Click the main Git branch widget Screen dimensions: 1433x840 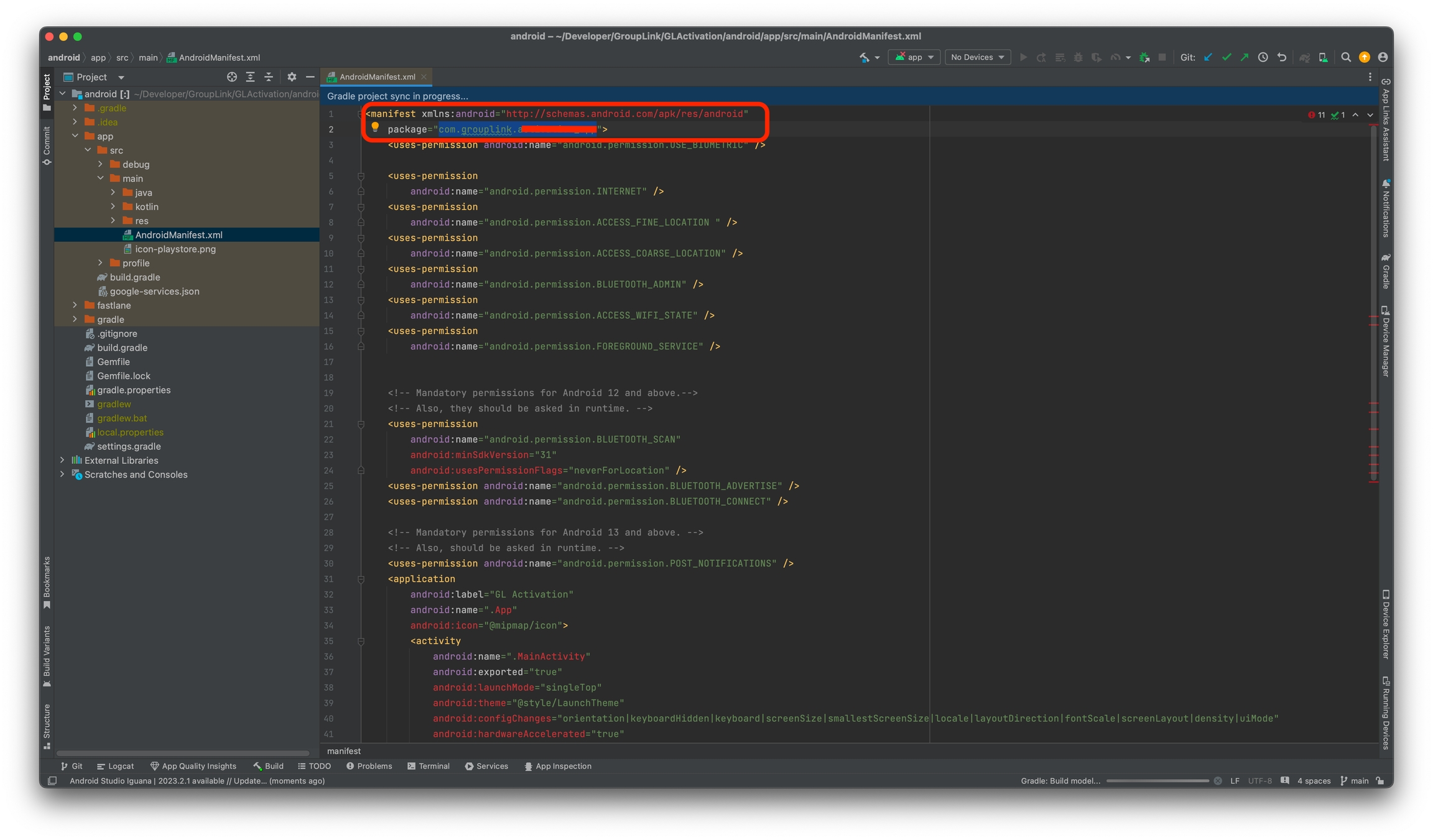(x=1355, y=781)
